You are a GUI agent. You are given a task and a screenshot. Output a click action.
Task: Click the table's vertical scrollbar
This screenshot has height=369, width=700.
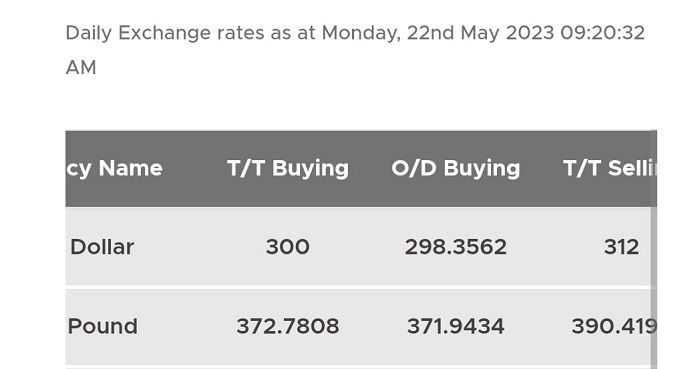click(654, 286)
